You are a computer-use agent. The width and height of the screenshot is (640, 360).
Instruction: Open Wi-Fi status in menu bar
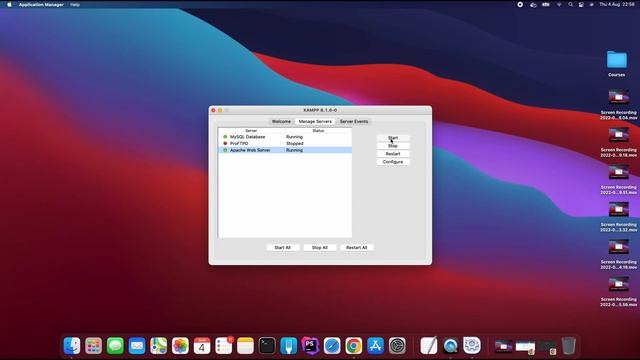click(559, 4)
